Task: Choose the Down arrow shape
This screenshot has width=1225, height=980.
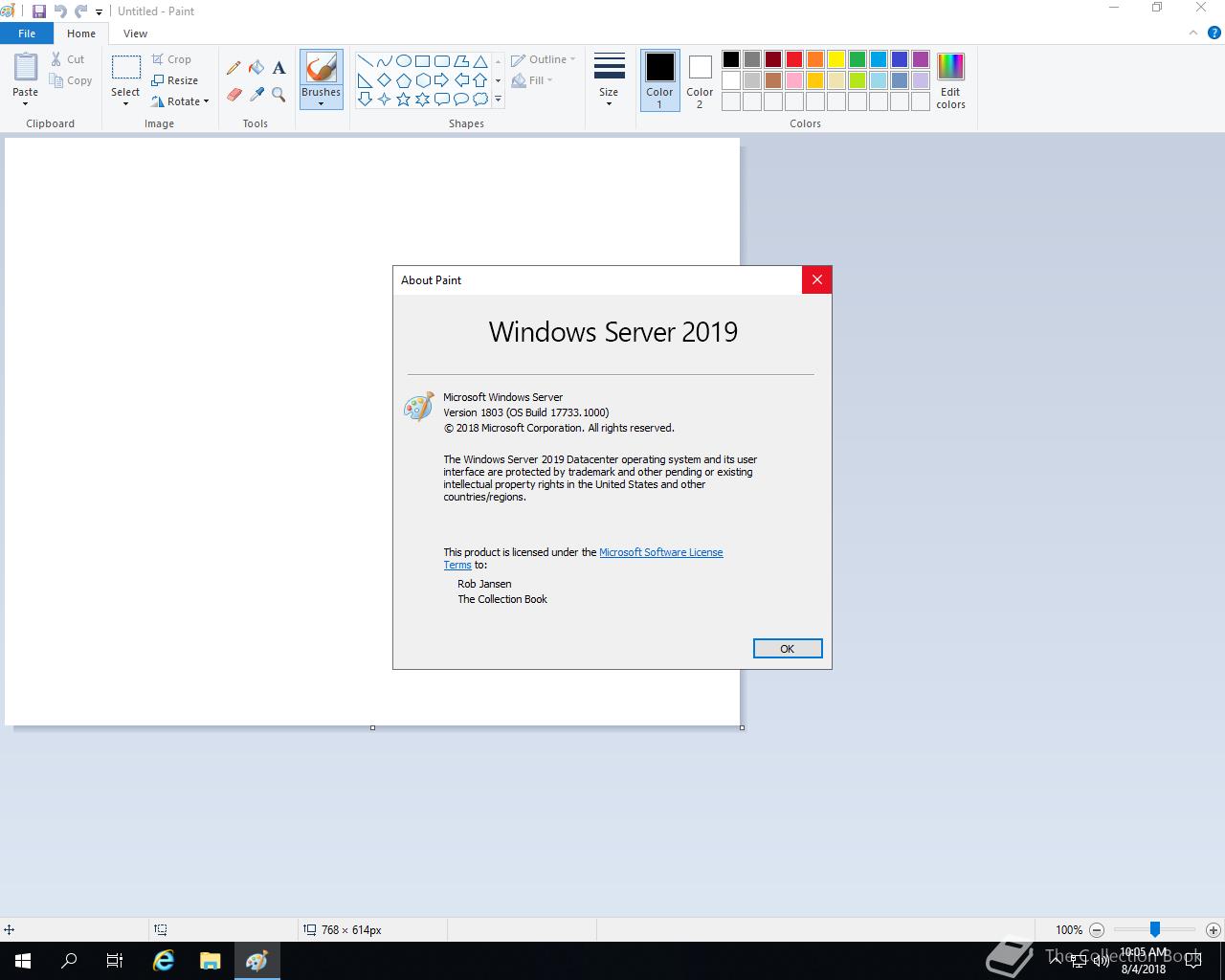Action: point(365,100)
